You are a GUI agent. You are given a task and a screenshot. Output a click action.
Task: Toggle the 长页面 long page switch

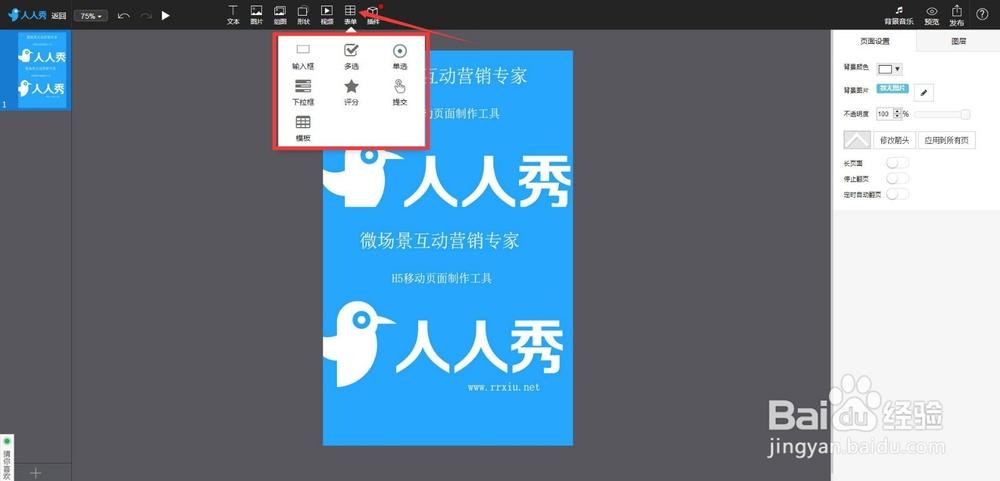897,163
